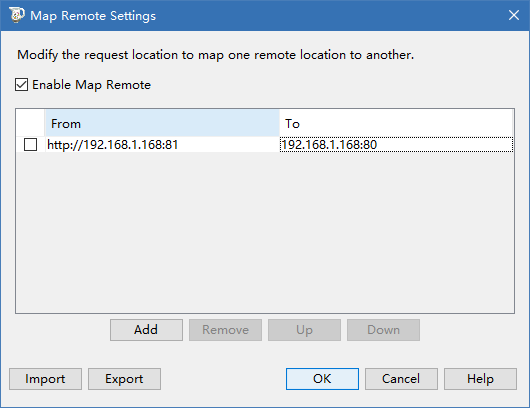Export mappings with the Export button
Viewport: 530px width, 408px height.
pos(124,379)
